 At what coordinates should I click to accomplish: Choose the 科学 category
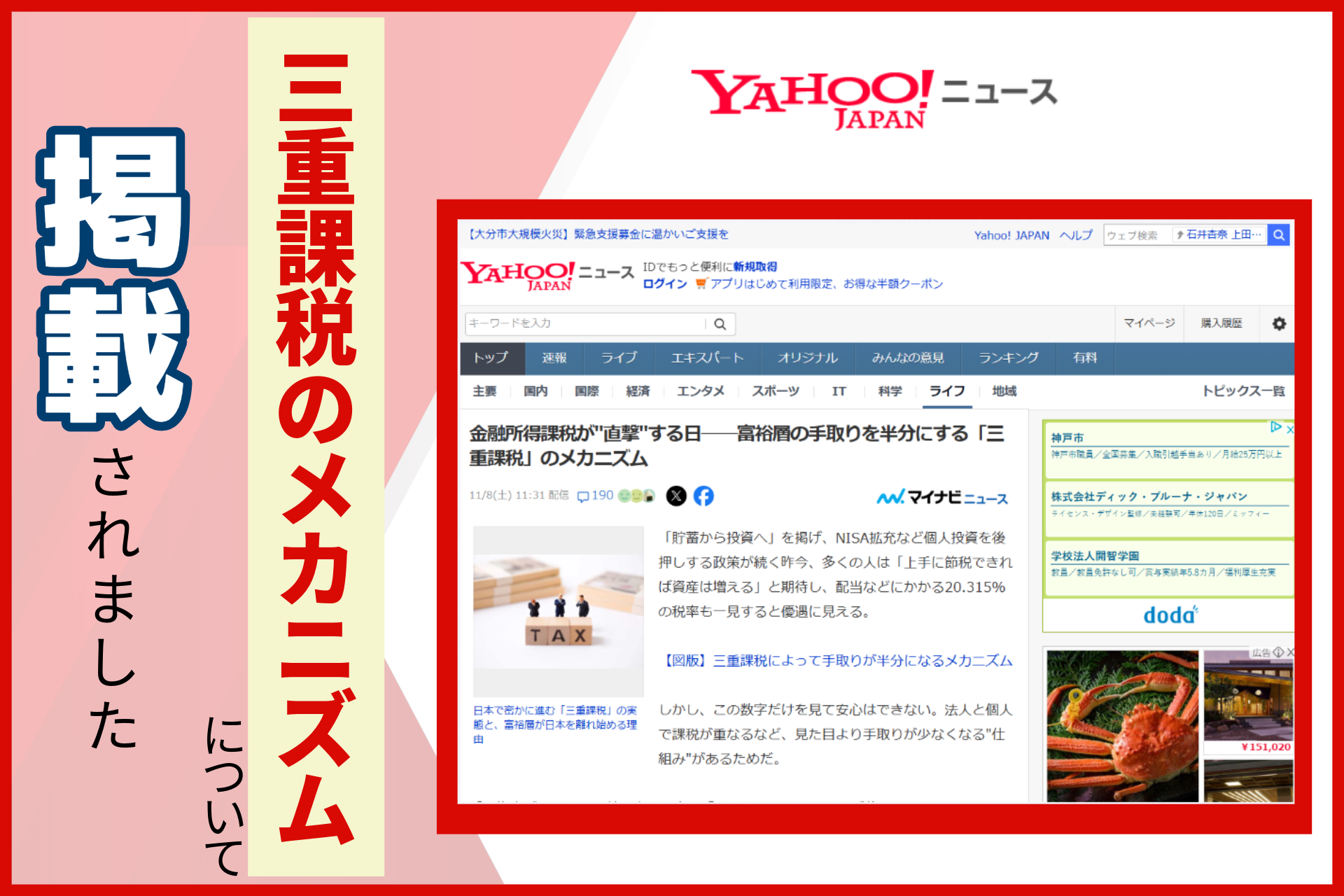coord(890,391)
